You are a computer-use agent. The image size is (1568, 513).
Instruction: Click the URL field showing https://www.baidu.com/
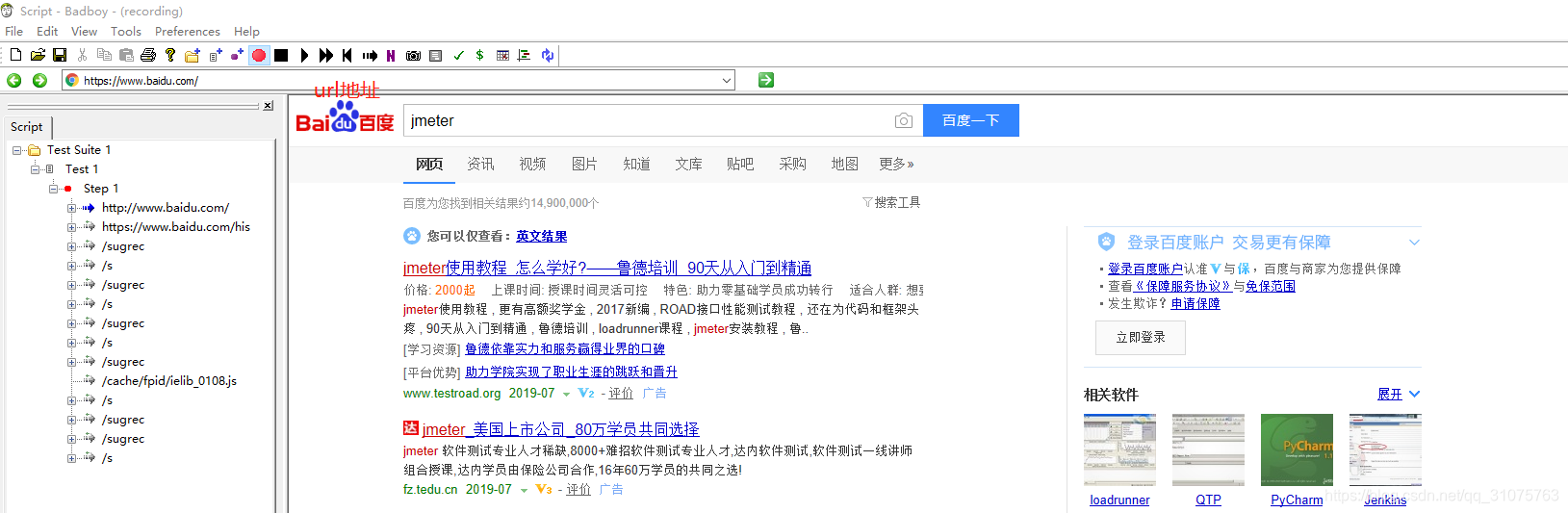coord(398,81)
